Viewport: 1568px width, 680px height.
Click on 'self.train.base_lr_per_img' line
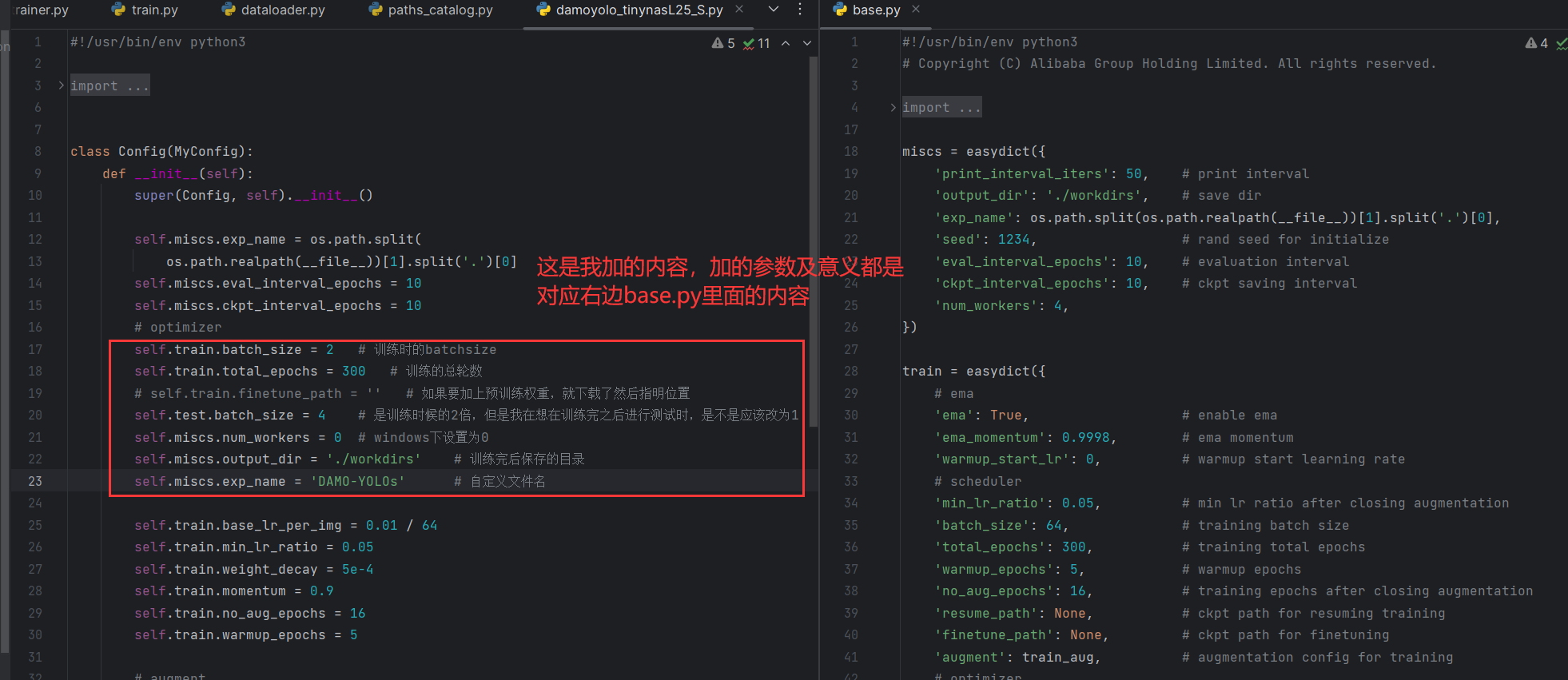click(x=286, y=525)
